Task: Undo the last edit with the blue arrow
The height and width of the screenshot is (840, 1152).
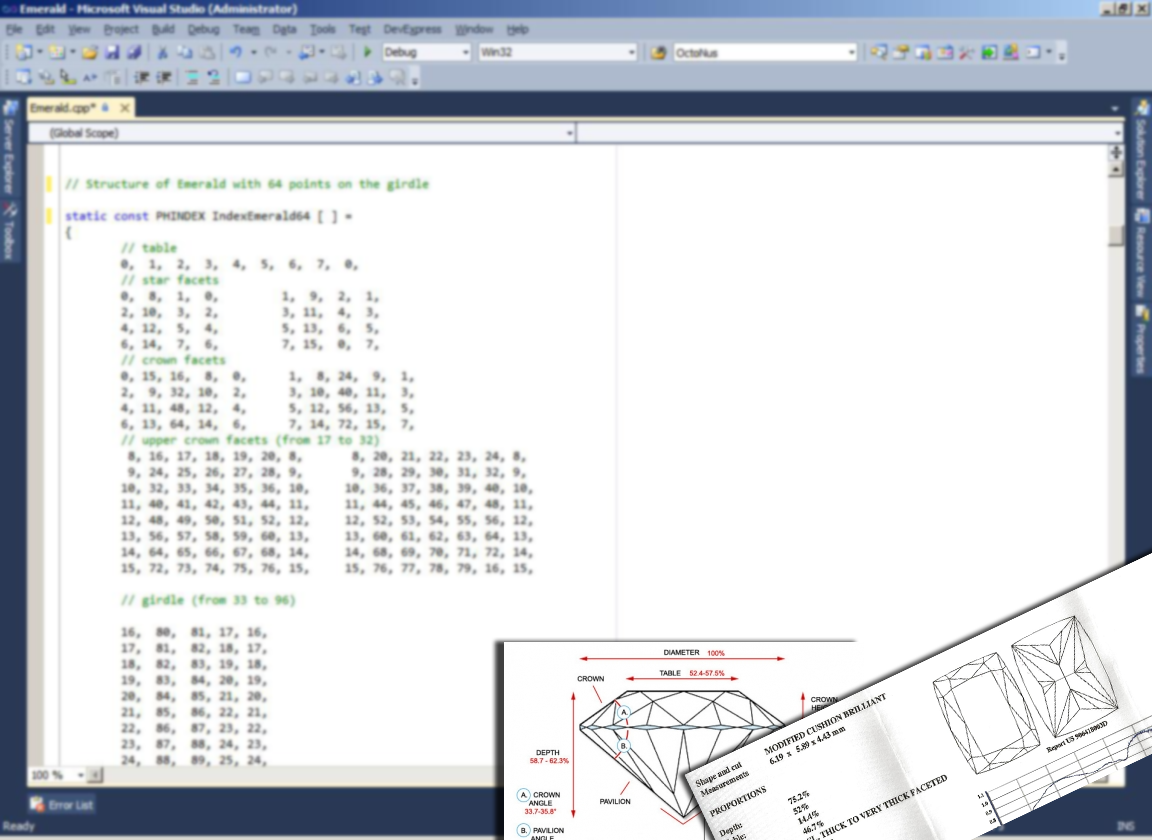Action: [x=236, y=52]
